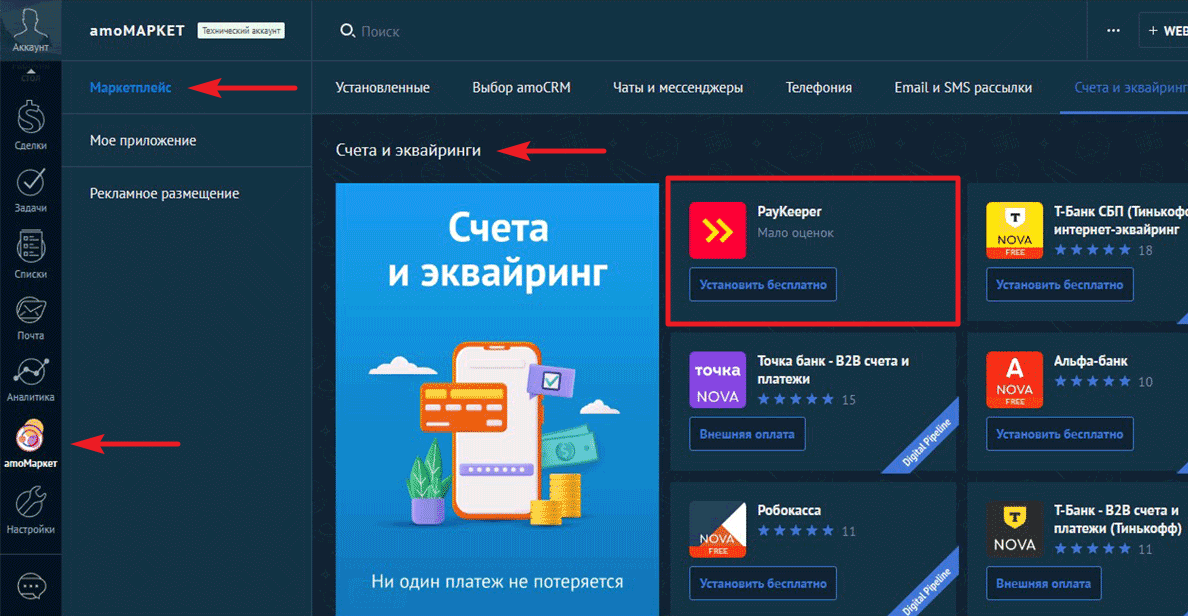The image size is (1188, 616).
Task: Open Списки sidebar icon
Action: 31,252
